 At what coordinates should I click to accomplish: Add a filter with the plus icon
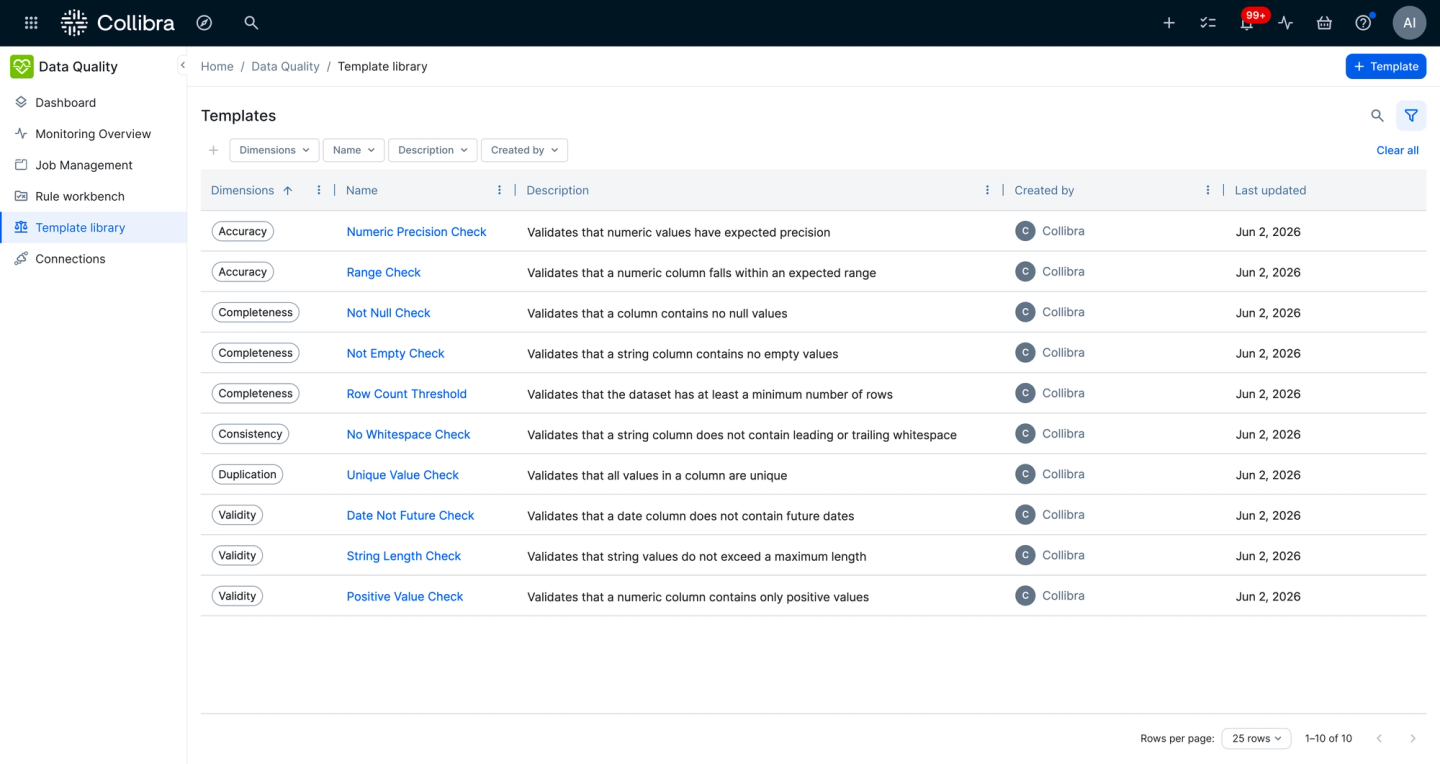coord(213,150)
